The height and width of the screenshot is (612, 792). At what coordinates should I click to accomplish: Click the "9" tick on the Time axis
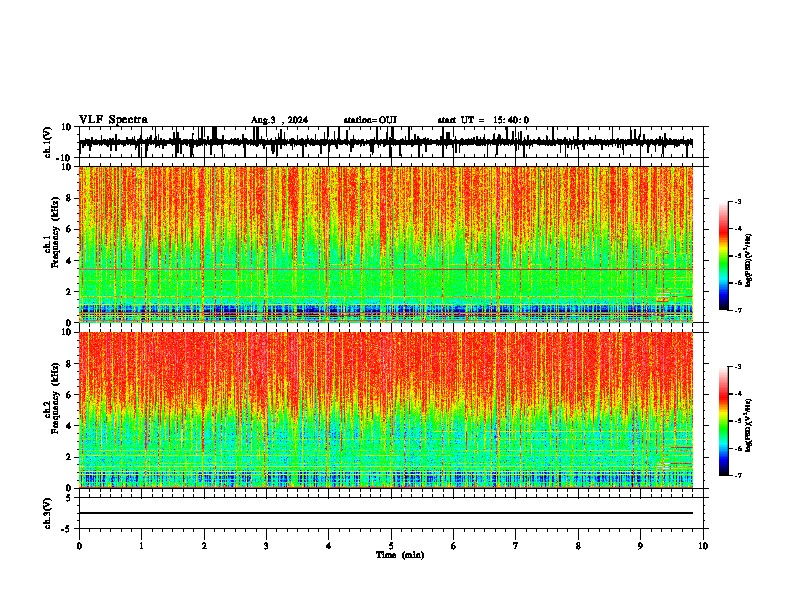(x=640, y=546)
